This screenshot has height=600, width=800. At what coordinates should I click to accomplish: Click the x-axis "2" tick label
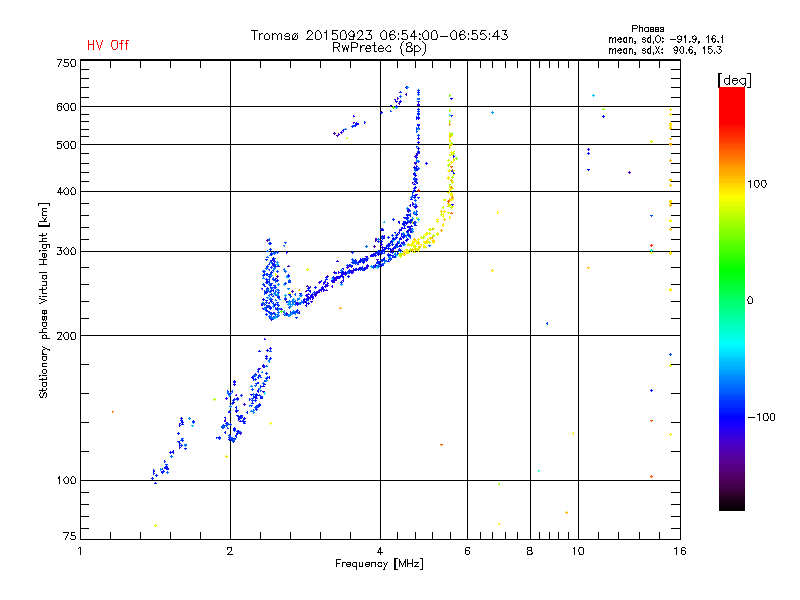tap(230, 551)
